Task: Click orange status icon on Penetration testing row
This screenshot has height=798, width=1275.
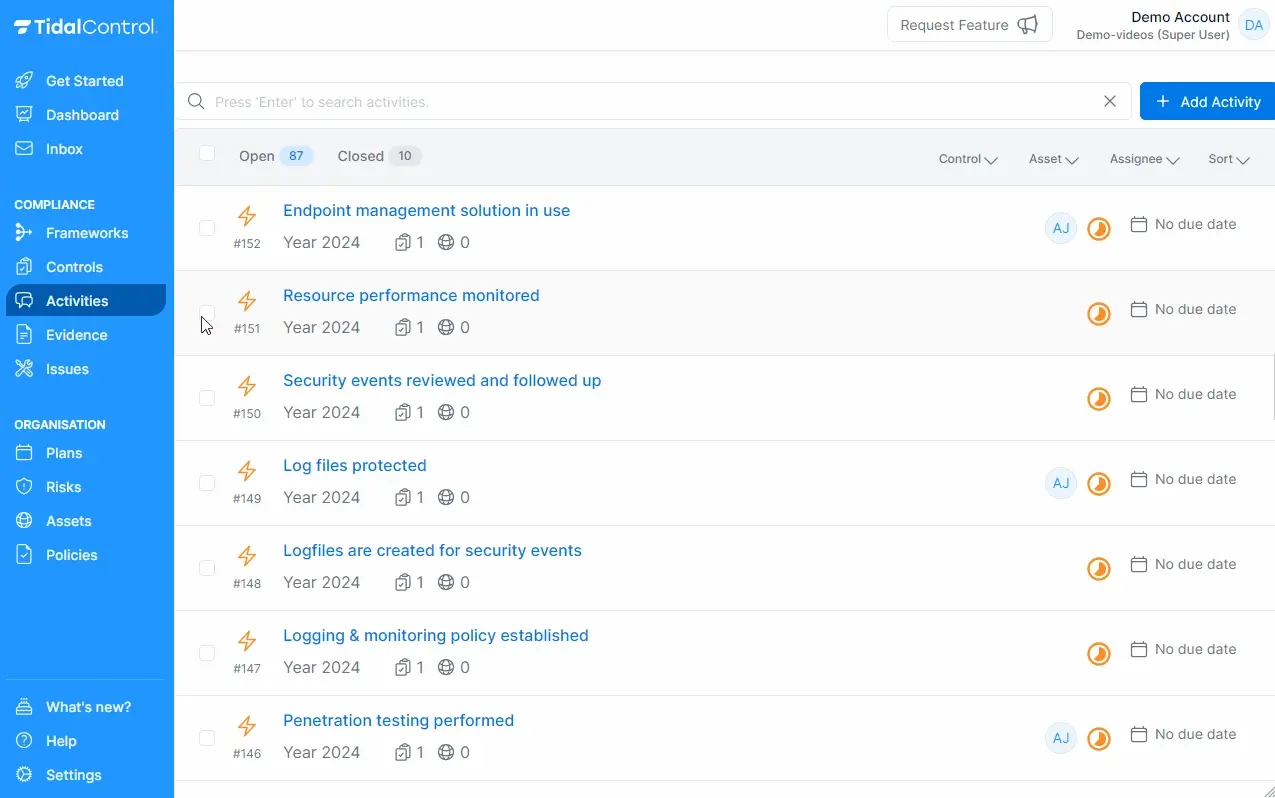Action: (1098, 738)
